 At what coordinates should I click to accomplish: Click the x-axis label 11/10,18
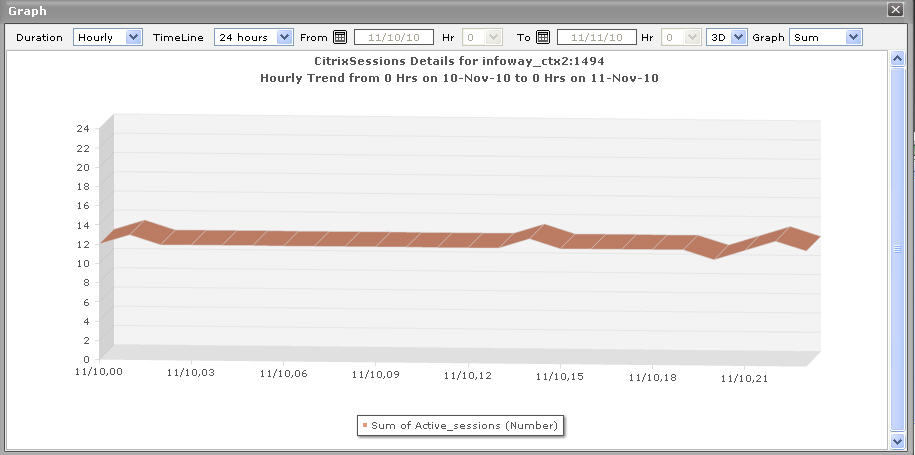(x=652, y=378)
